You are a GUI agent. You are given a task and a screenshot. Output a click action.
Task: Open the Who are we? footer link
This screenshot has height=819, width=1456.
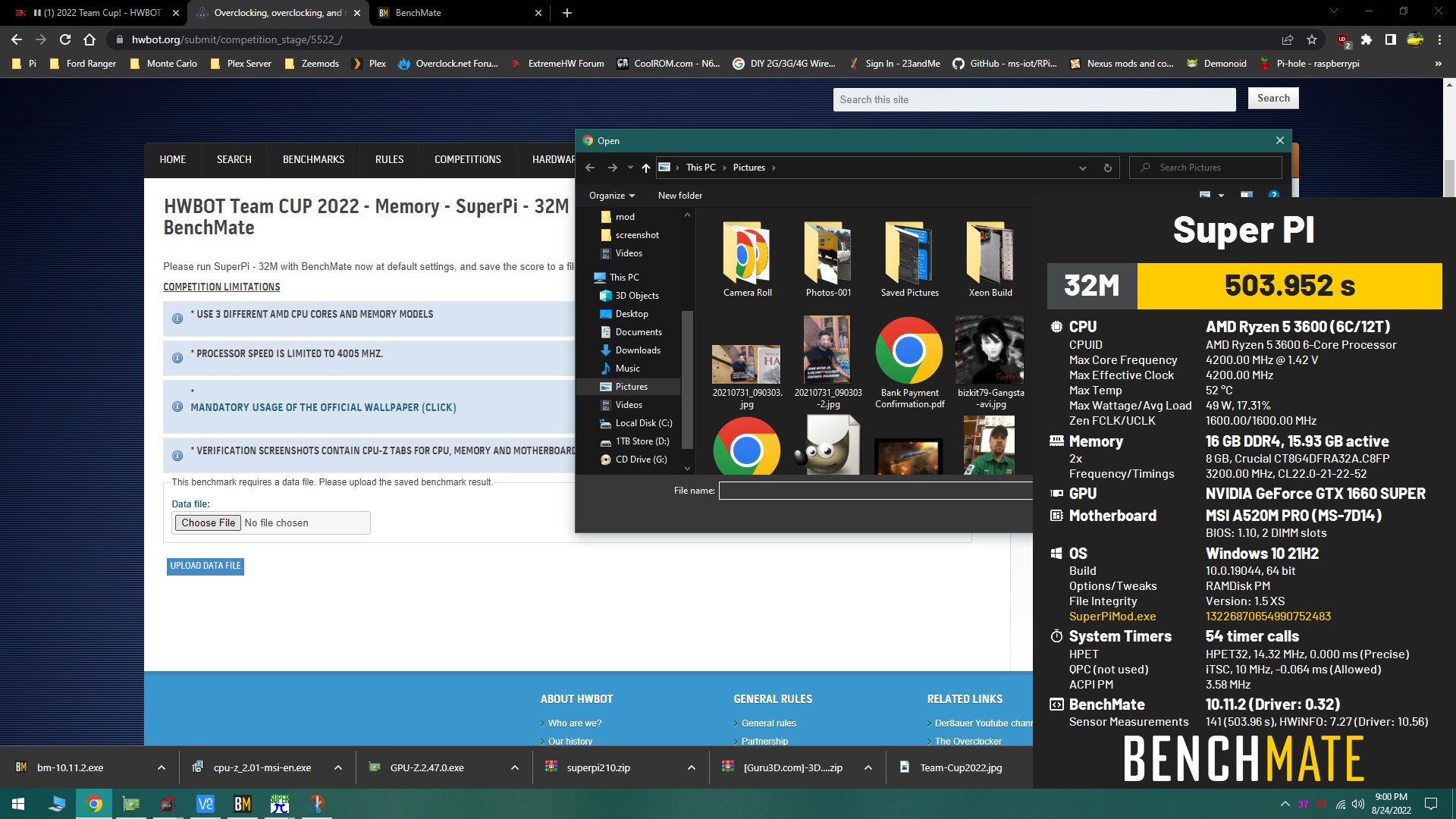(575, 723)
